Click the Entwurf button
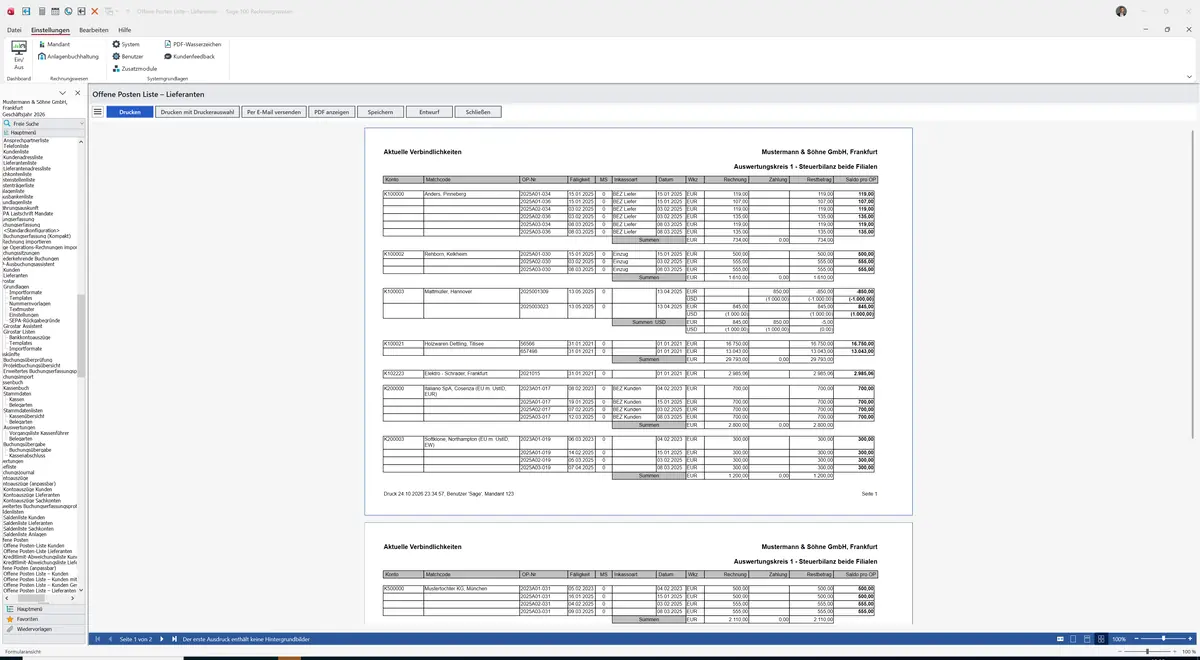Image resolution: width=1200 pixels, height=660 pixels. (x=430, y=112)
